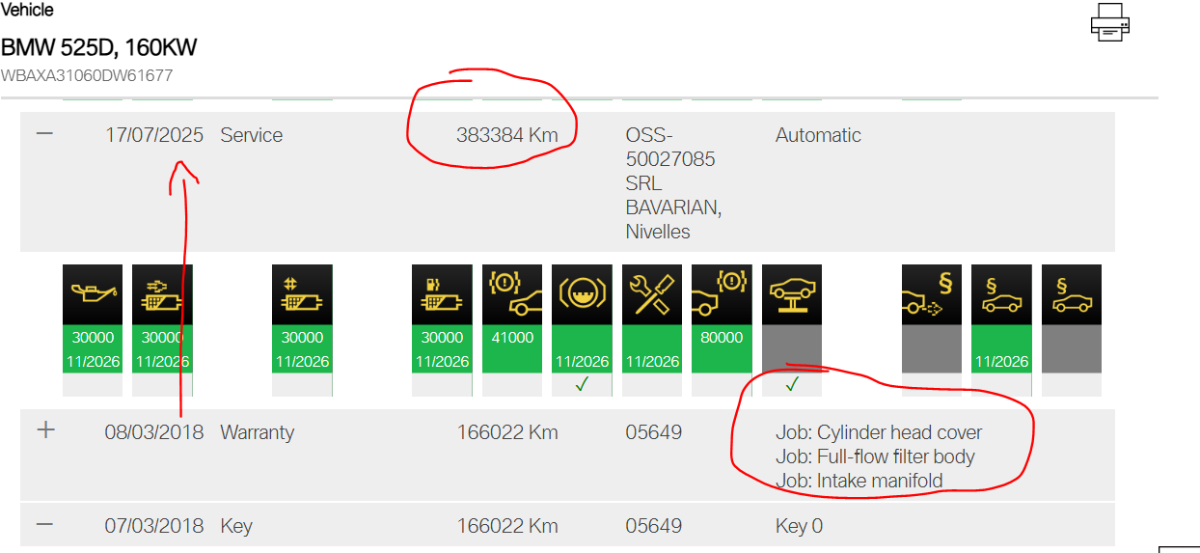Click the VIN number WBAXA31060DW61677
1200x553 pixels.
coord(86,75)
